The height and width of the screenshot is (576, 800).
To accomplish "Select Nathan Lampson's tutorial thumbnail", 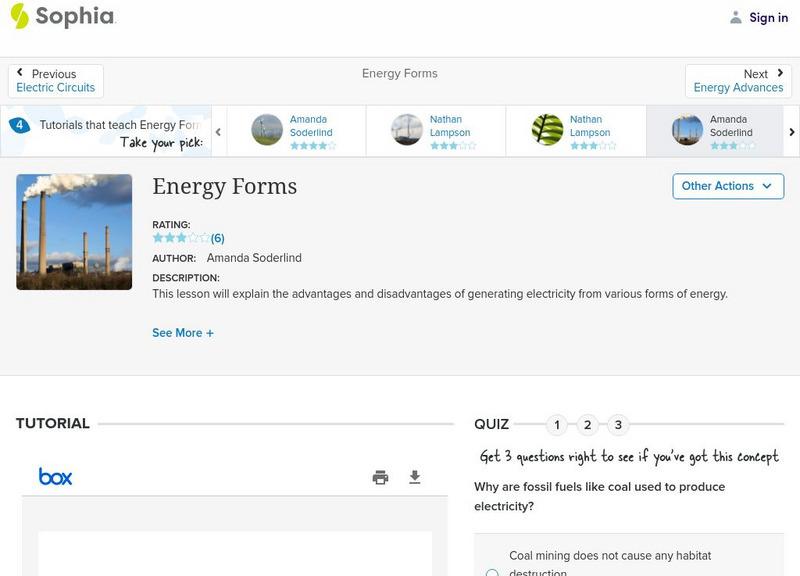I will tap(406, 130).
